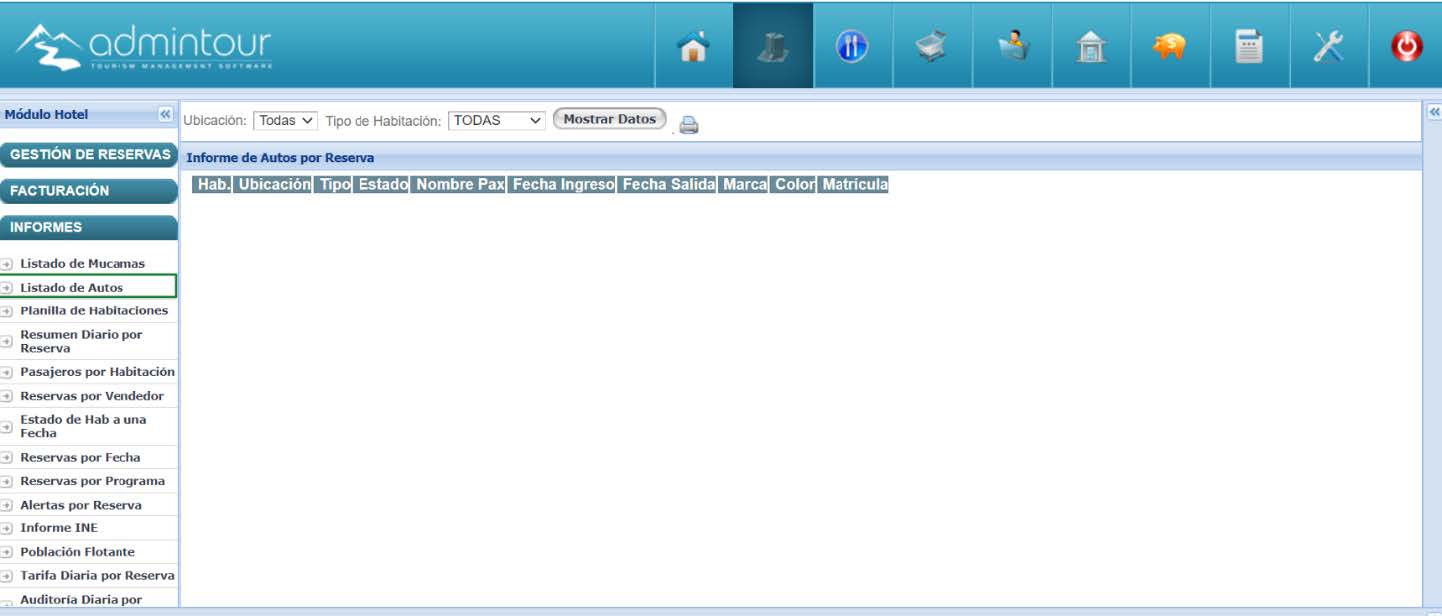
Task: Open the hotel building module icon
Action: point(772,46)
